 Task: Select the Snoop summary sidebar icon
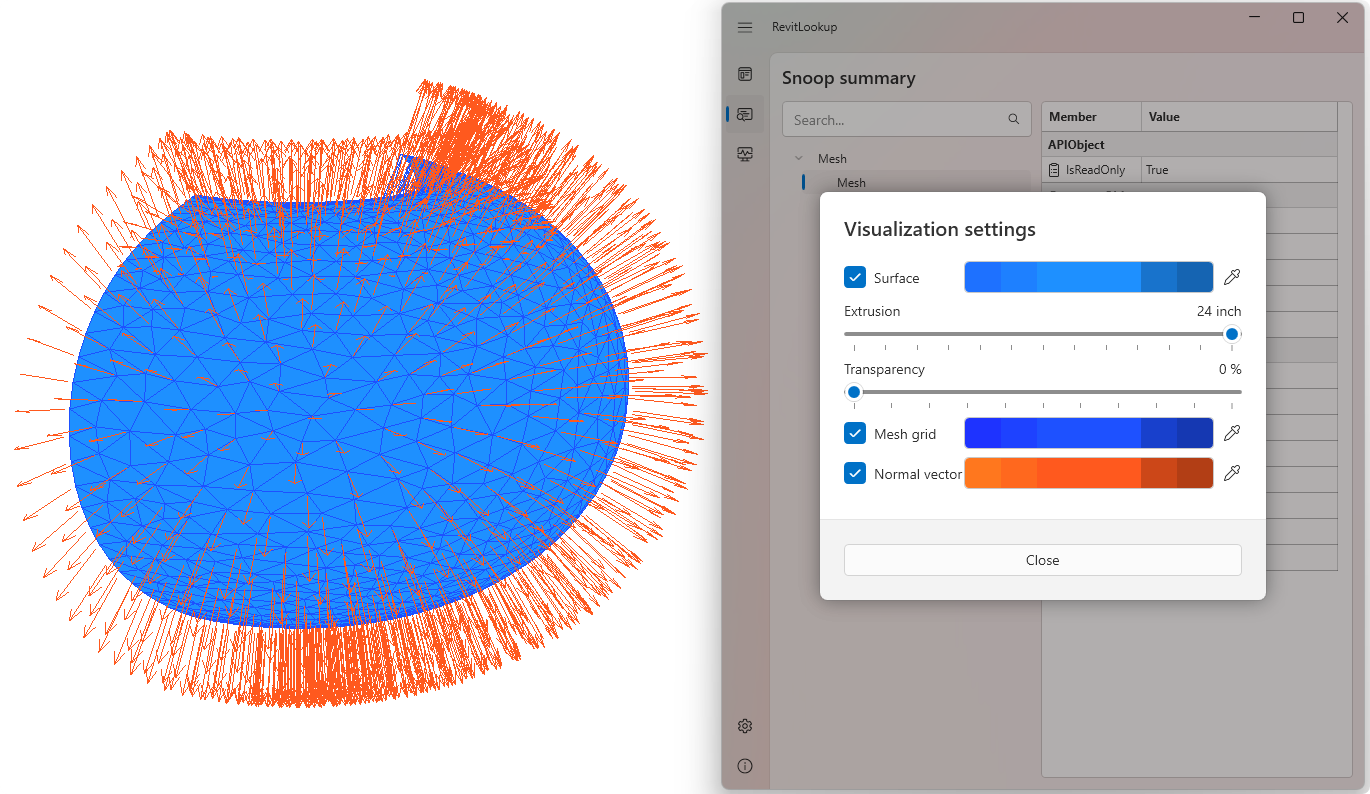tap(745, 115)
